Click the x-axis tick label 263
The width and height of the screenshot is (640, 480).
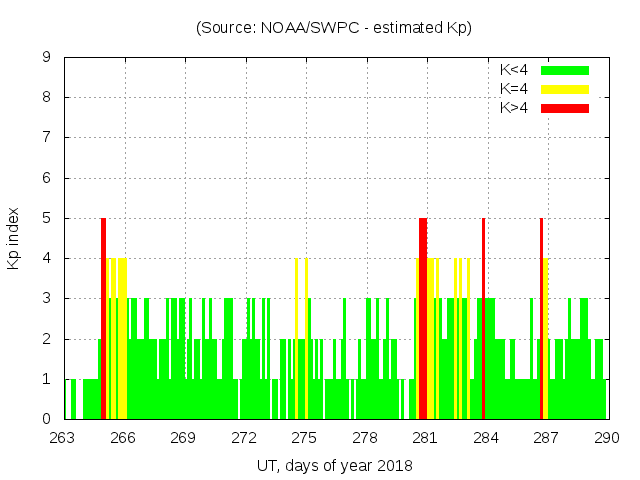[x=63, y=438]
